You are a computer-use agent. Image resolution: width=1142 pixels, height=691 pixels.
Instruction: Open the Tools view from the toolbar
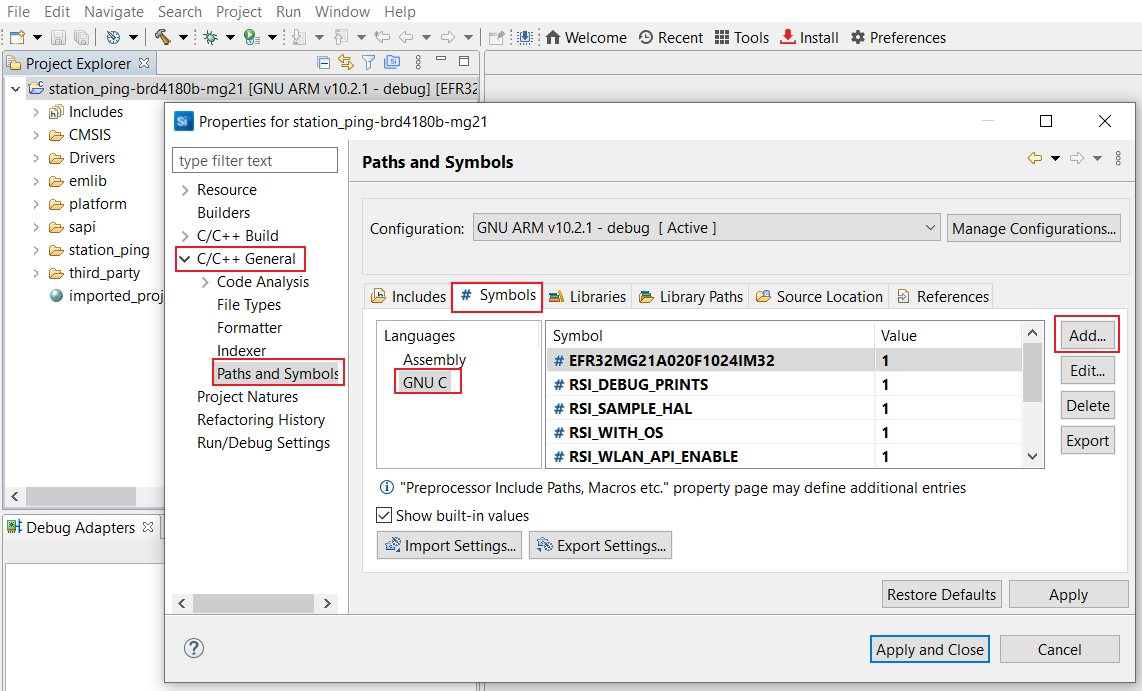(x=741, y=37)
